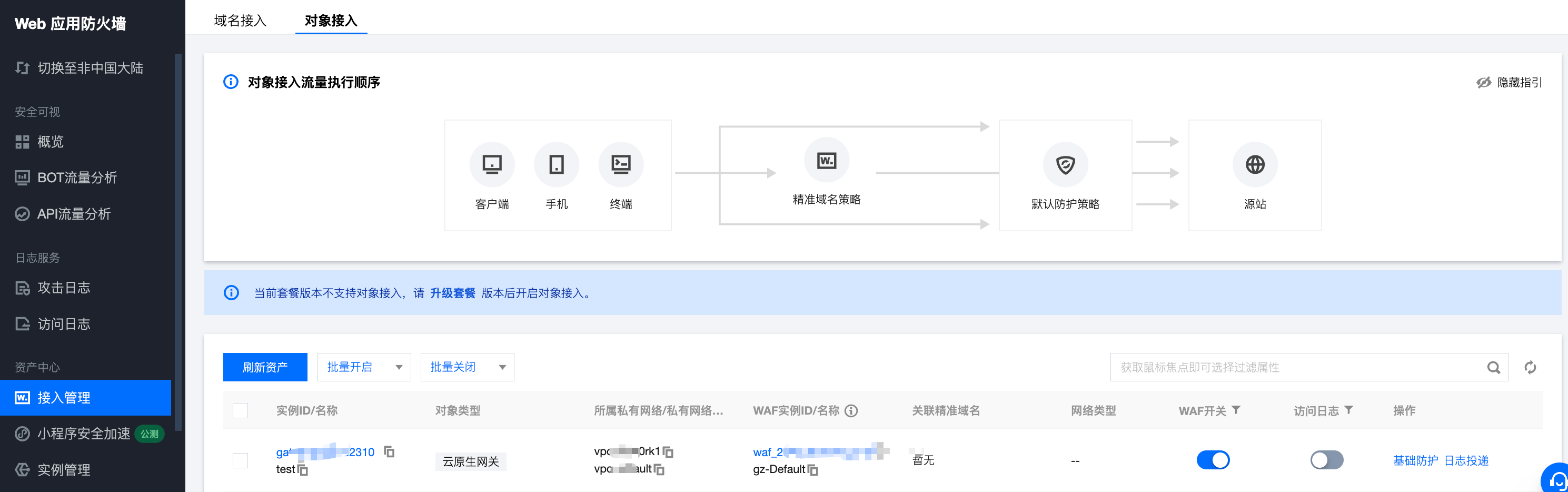Enable the 访问日志 toggle for the test instance
1568x492 pixels.
point(1326,460)
